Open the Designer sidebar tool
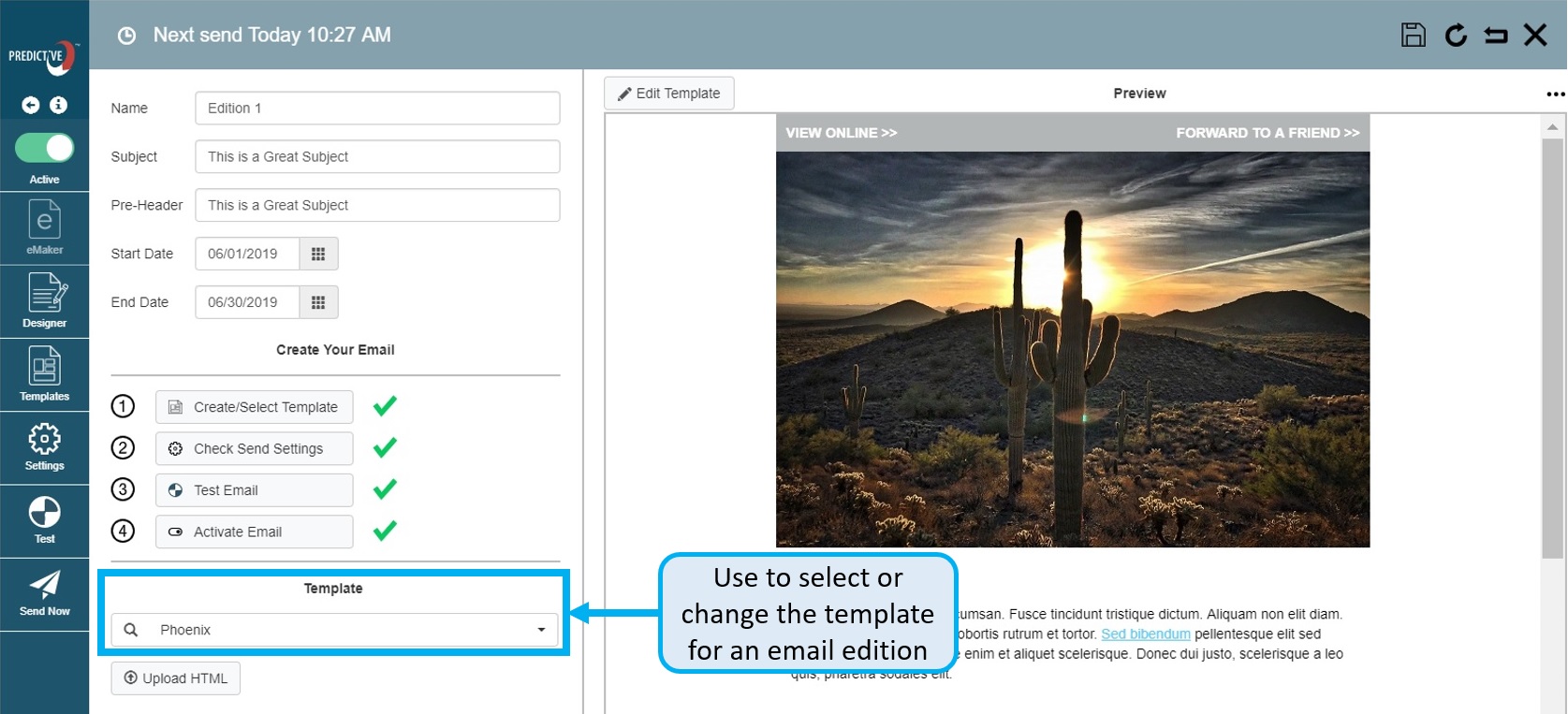 coord(44,300)
